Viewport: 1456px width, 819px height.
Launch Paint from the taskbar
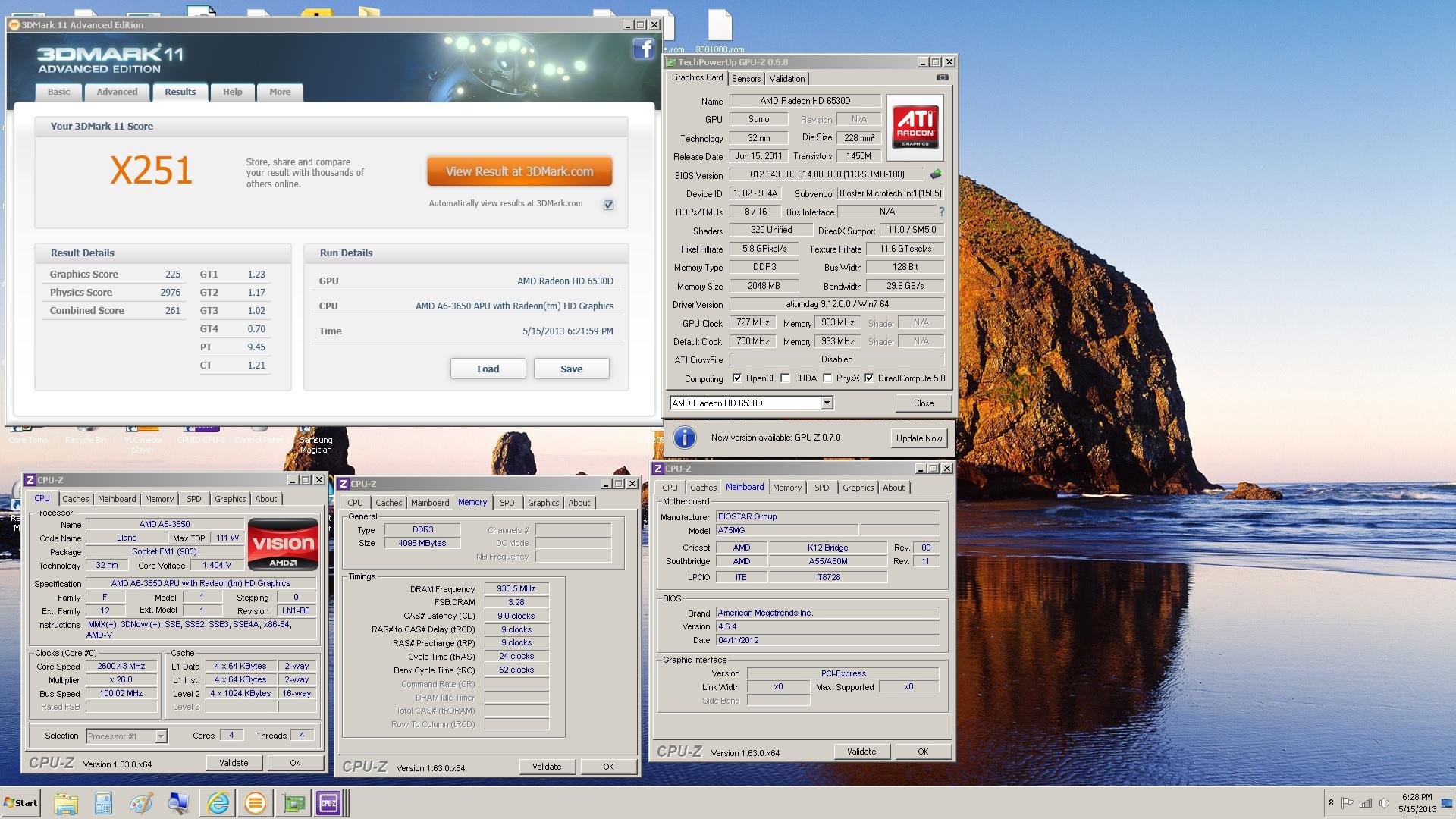(141, 803)
